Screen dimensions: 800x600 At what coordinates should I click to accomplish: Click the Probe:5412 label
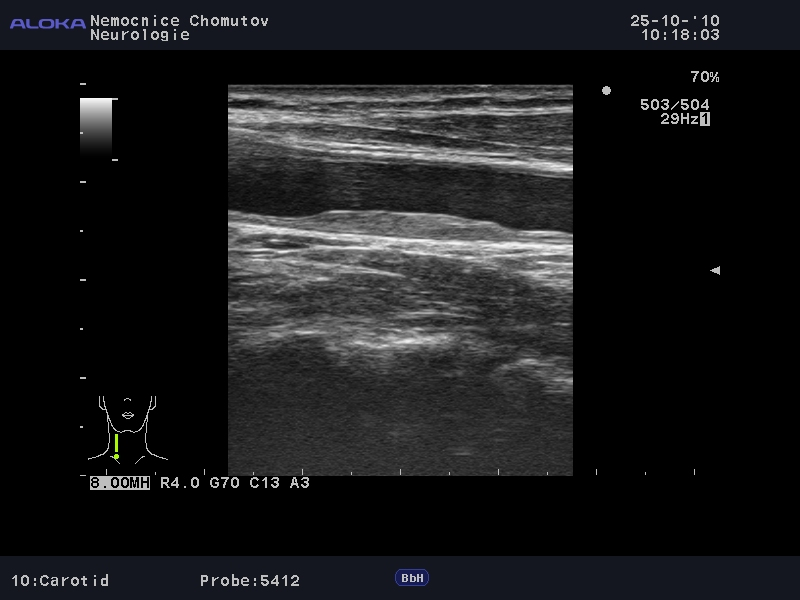(249, 581)
